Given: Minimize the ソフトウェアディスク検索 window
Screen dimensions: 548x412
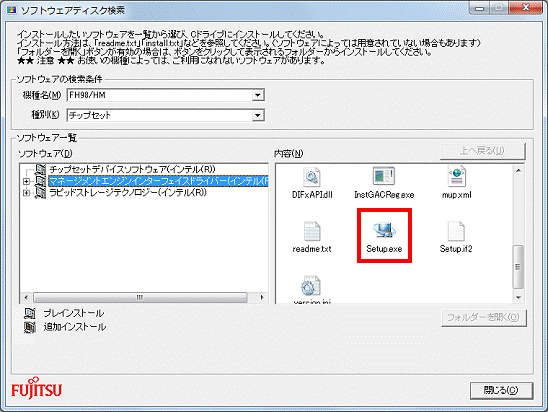Looking at the screenshot, I should tap(479, 9).
